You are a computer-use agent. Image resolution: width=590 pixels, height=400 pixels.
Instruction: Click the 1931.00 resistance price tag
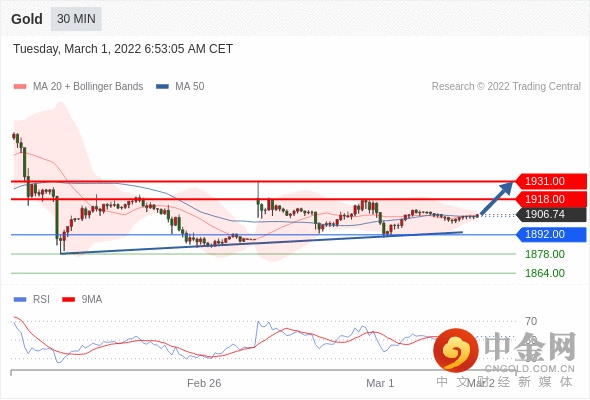coord(551,181)
